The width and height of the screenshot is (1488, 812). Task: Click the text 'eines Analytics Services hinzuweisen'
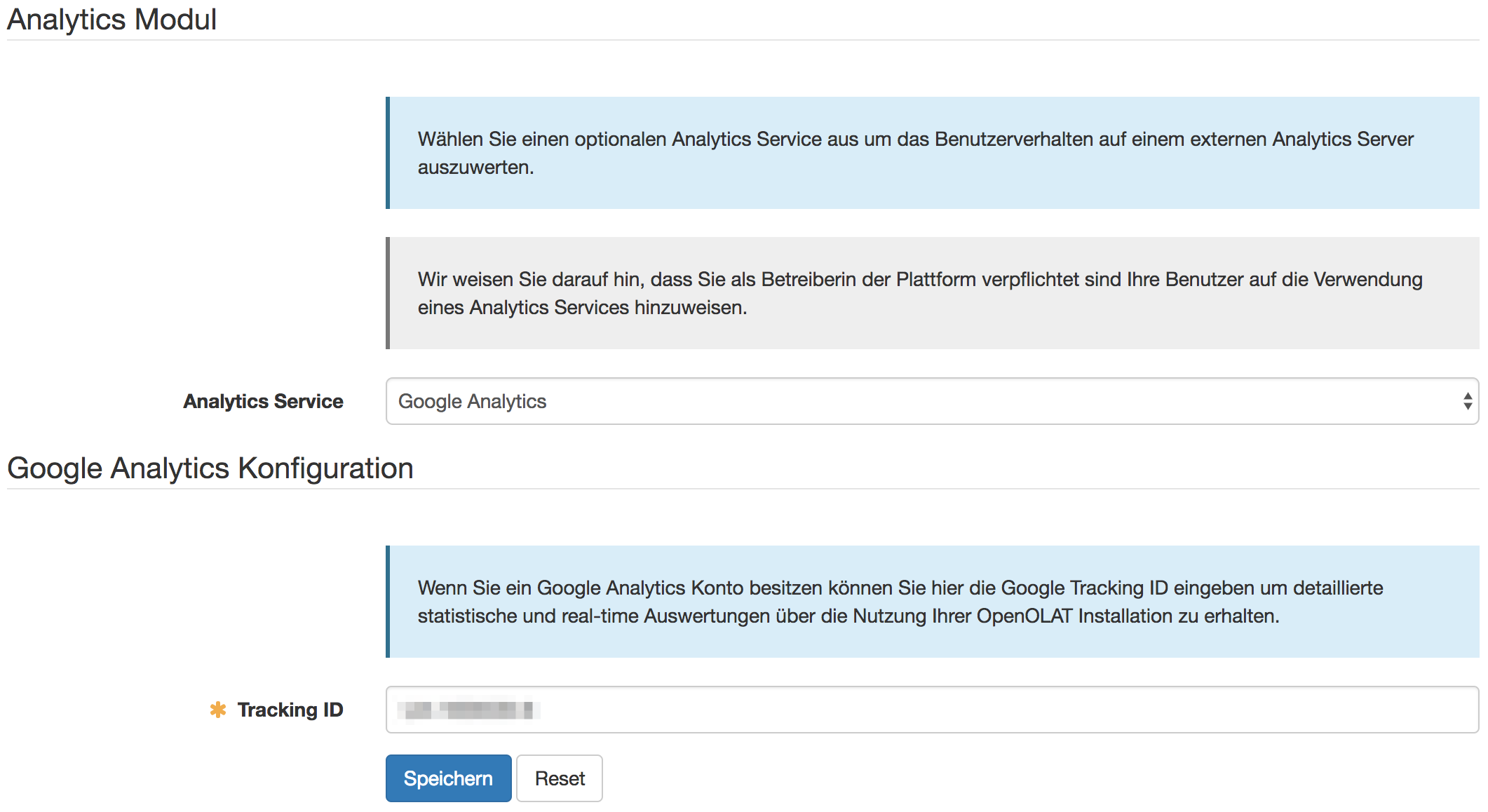582,307
